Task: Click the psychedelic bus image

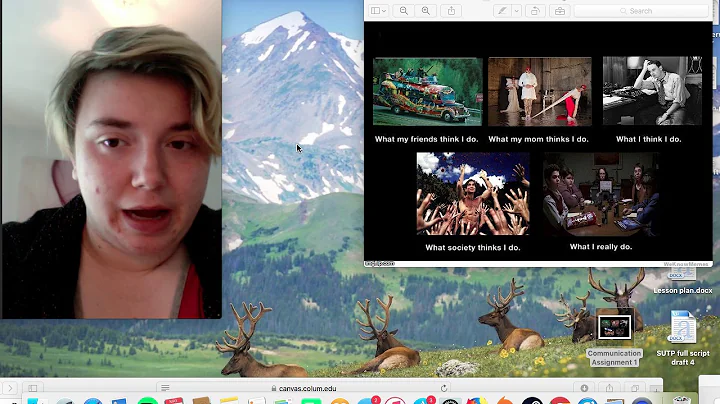Action: click(x=428, y=91)
